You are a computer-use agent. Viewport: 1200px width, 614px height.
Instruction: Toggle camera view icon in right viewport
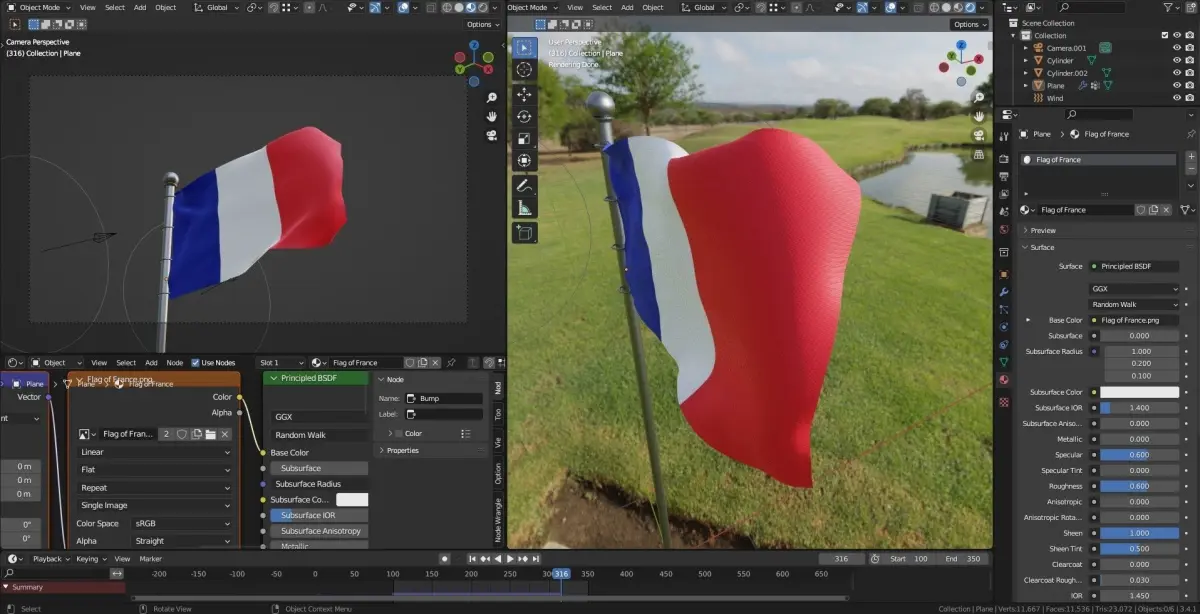click(x=977, y=133)
